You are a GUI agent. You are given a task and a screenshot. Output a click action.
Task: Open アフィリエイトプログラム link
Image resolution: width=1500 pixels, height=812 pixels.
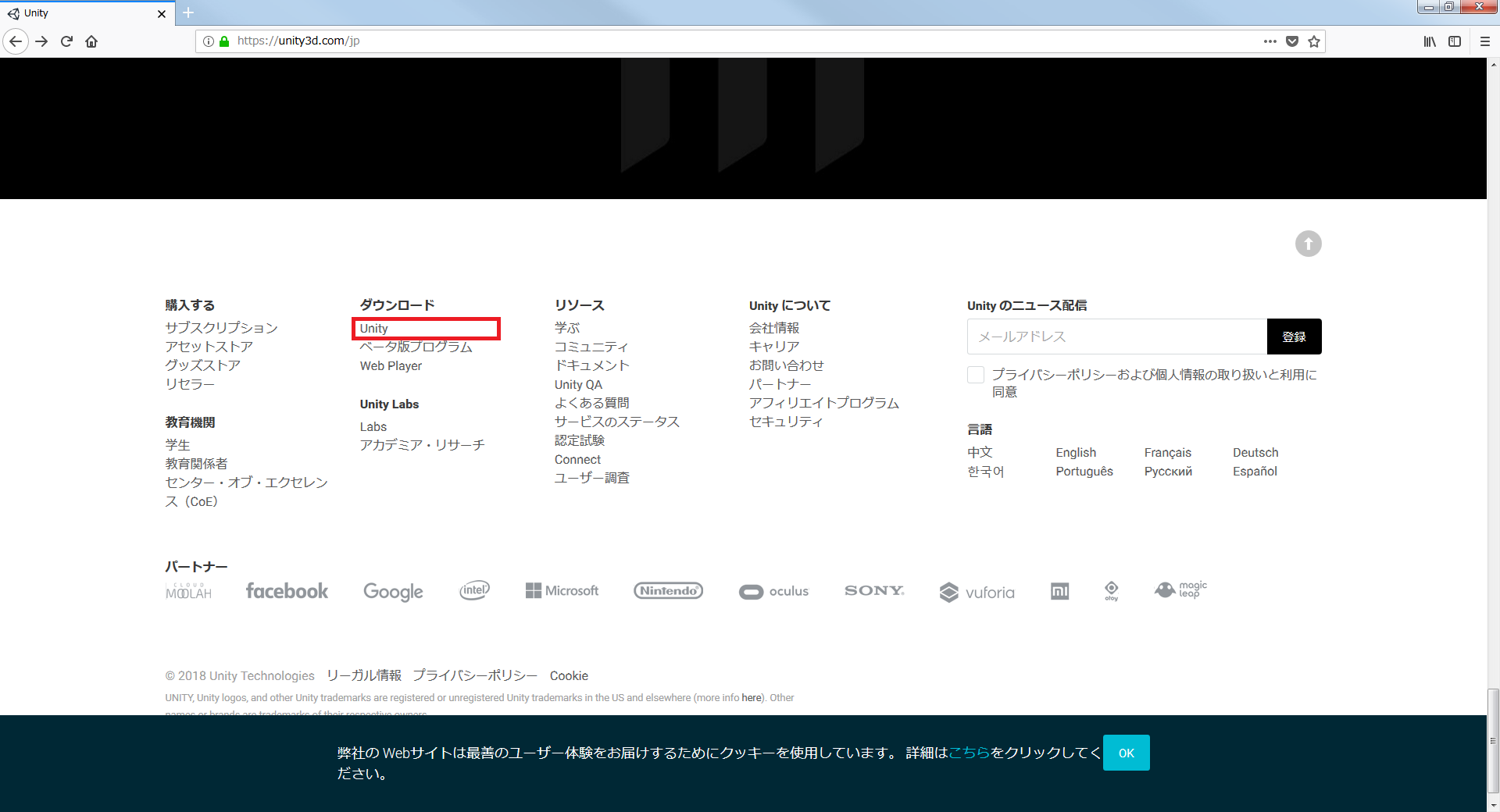pyautogui.click(x=823, y=403)
